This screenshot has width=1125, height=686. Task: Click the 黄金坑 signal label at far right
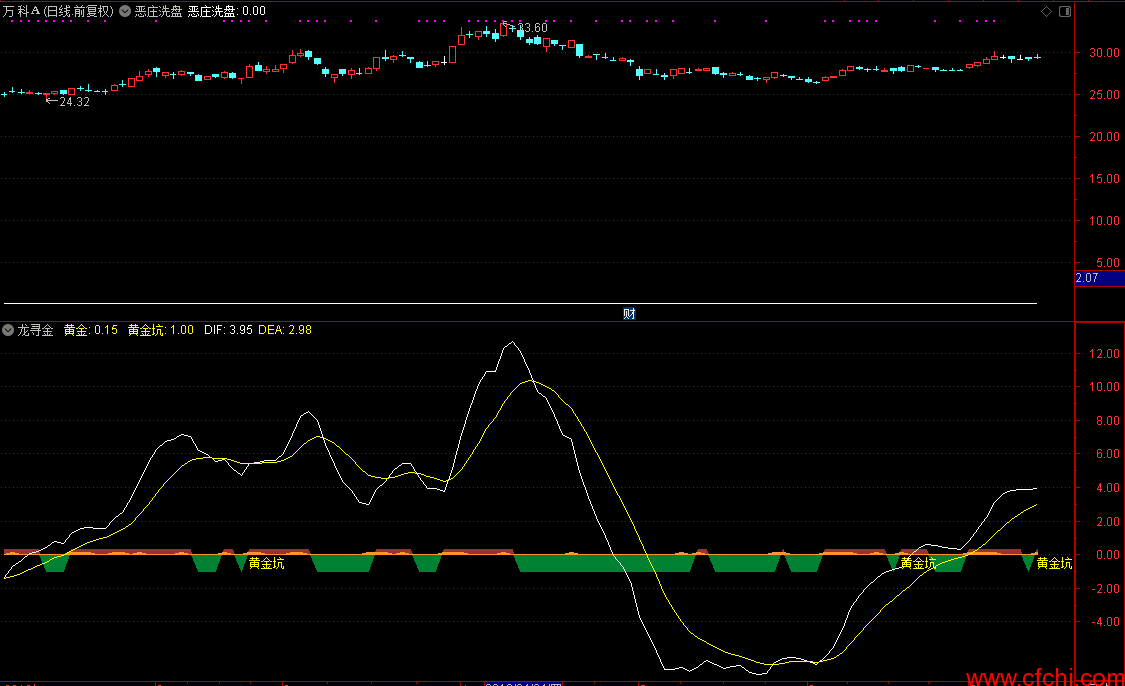[x=1054, y=564]
